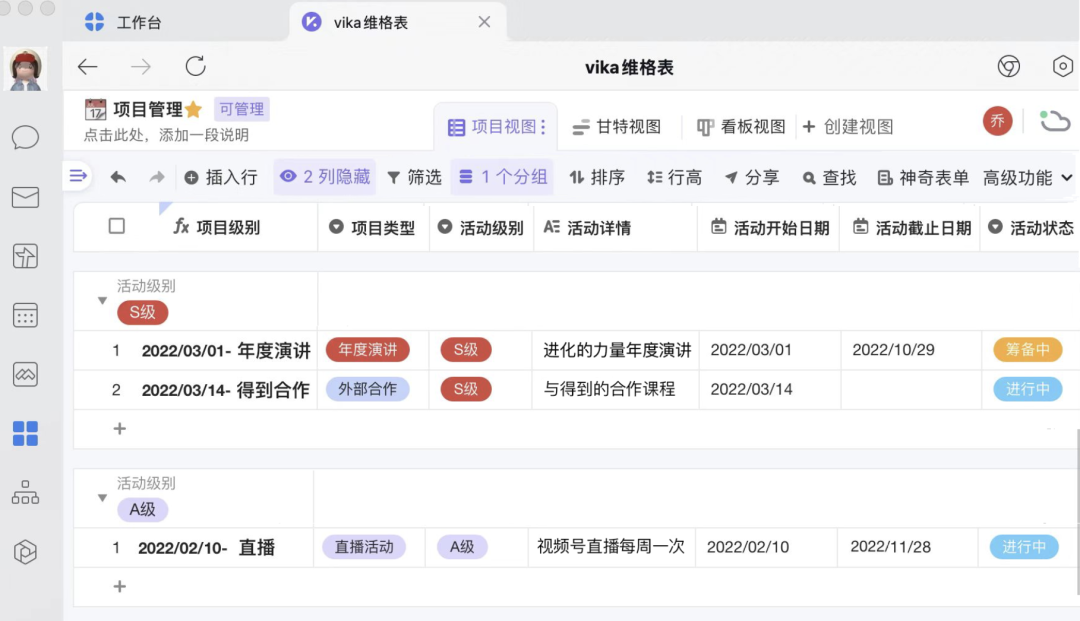Open the image gallery icon in sidebar
The height and width of the screenshot is (621, 1080).
(x=26, y=374)
